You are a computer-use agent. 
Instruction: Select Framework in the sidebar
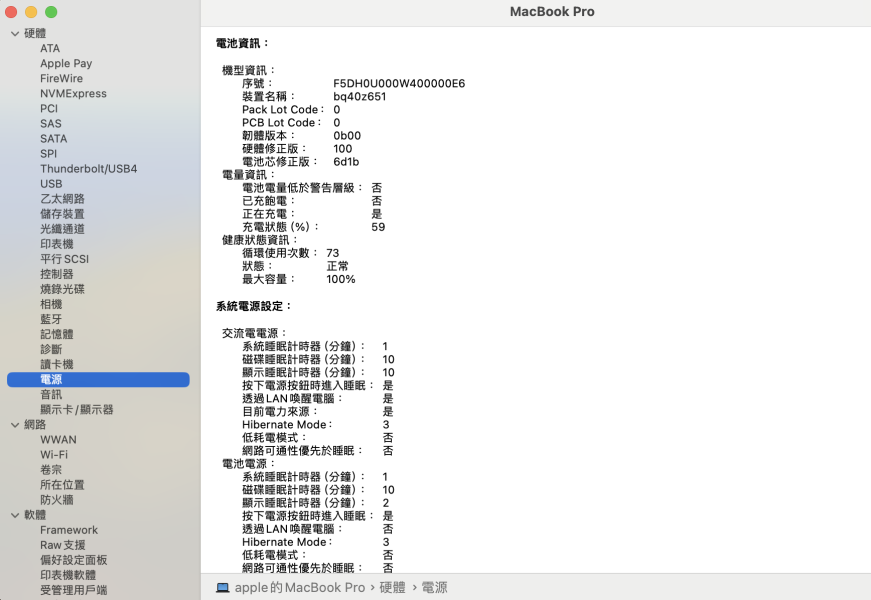click(69, 530)
